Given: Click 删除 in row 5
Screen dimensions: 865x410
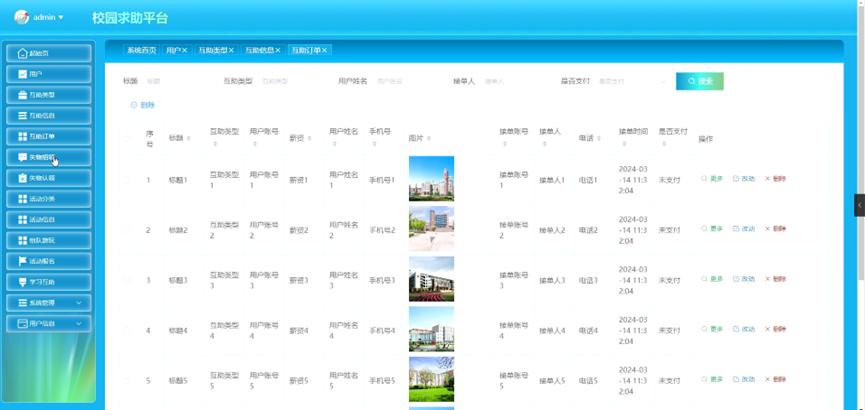Looking at the screenshot, I should coord(775,379).
